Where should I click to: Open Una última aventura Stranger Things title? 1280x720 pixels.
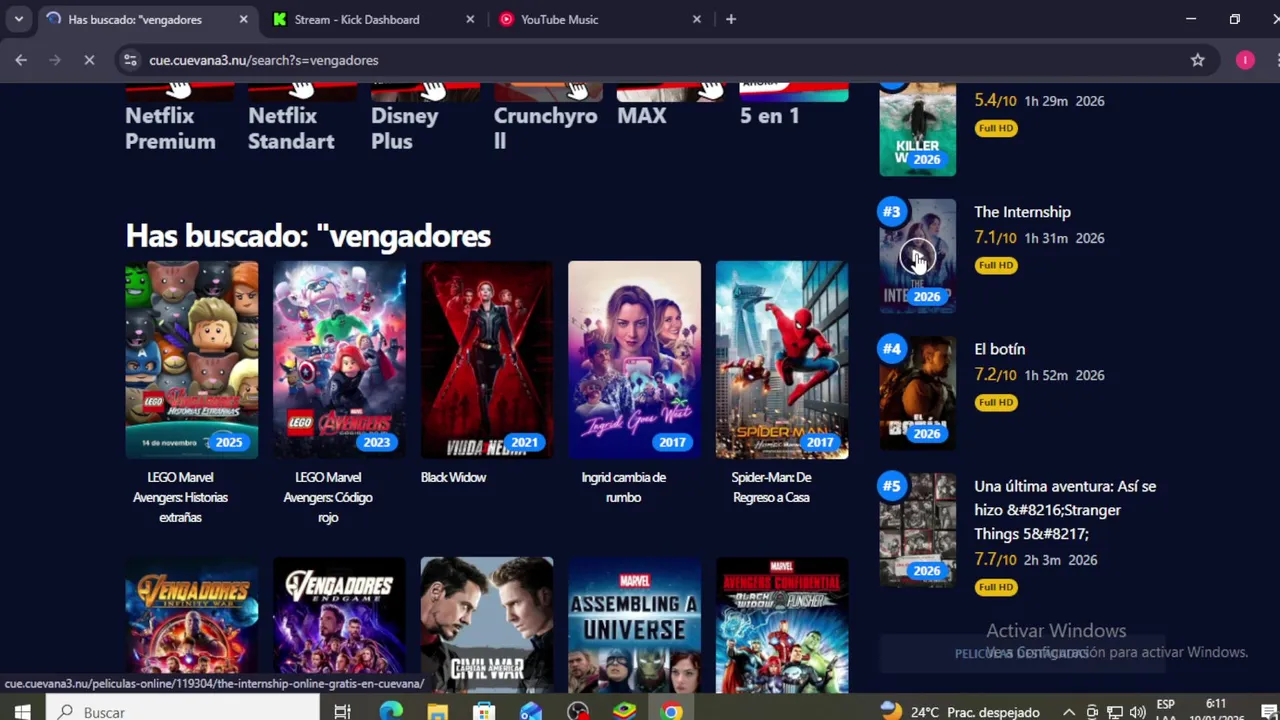tap(1065, 510)
